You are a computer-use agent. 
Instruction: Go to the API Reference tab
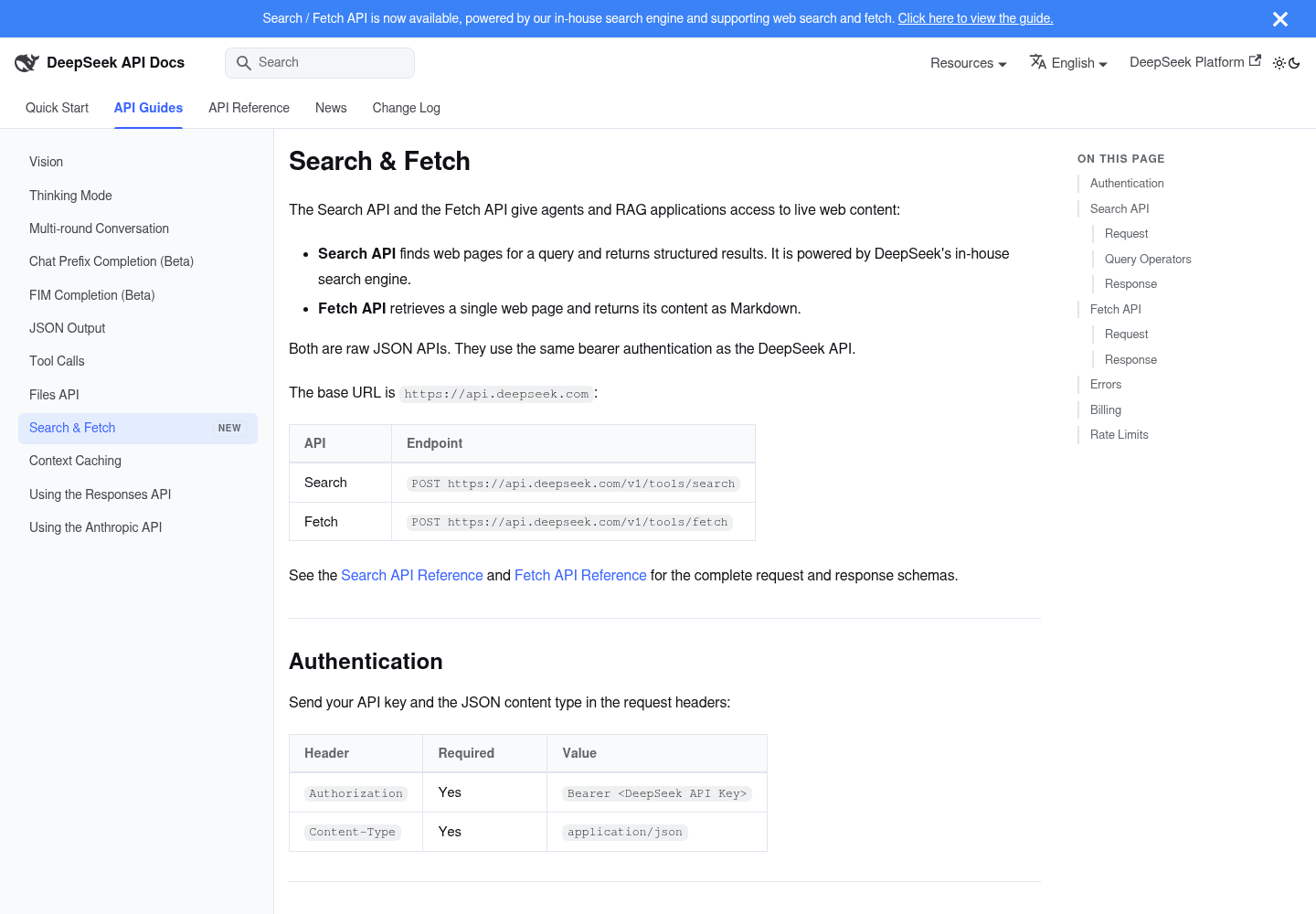point(249,108)
